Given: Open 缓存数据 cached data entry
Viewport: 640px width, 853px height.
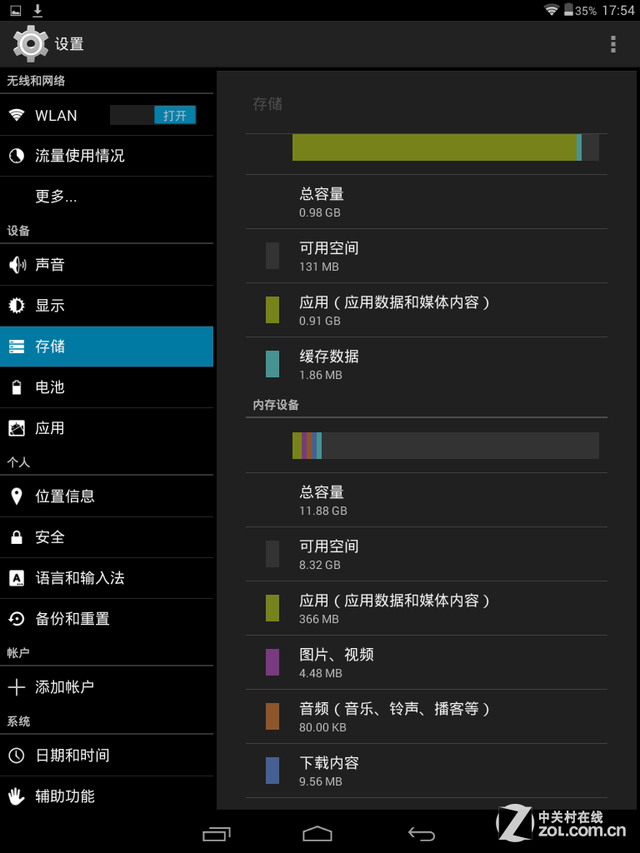Looking at the screenshot, I should click(329, 364).
